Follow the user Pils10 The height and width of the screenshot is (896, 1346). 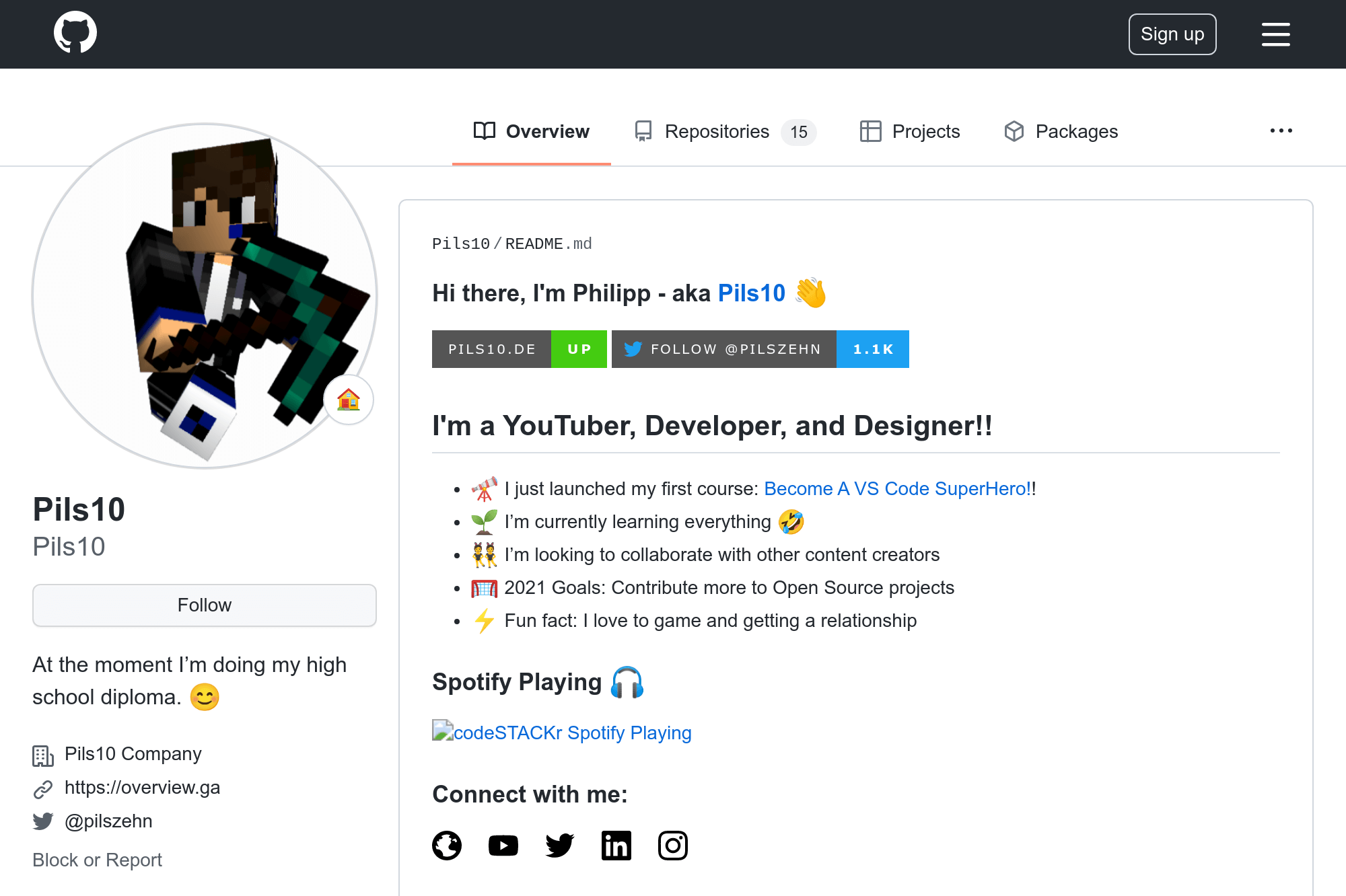tap(205, 605)
